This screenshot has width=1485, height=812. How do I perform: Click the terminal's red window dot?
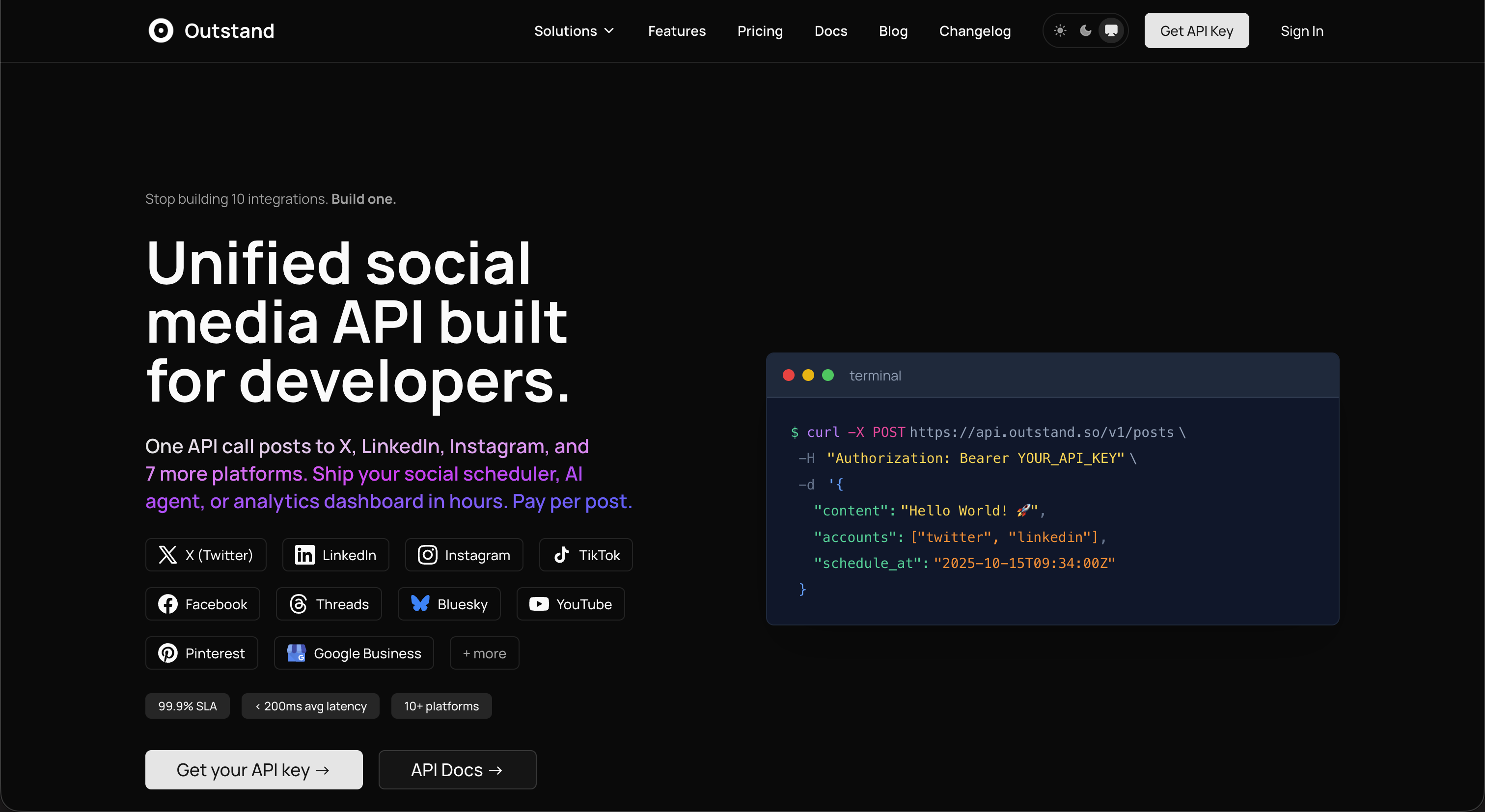click(789, 375)
